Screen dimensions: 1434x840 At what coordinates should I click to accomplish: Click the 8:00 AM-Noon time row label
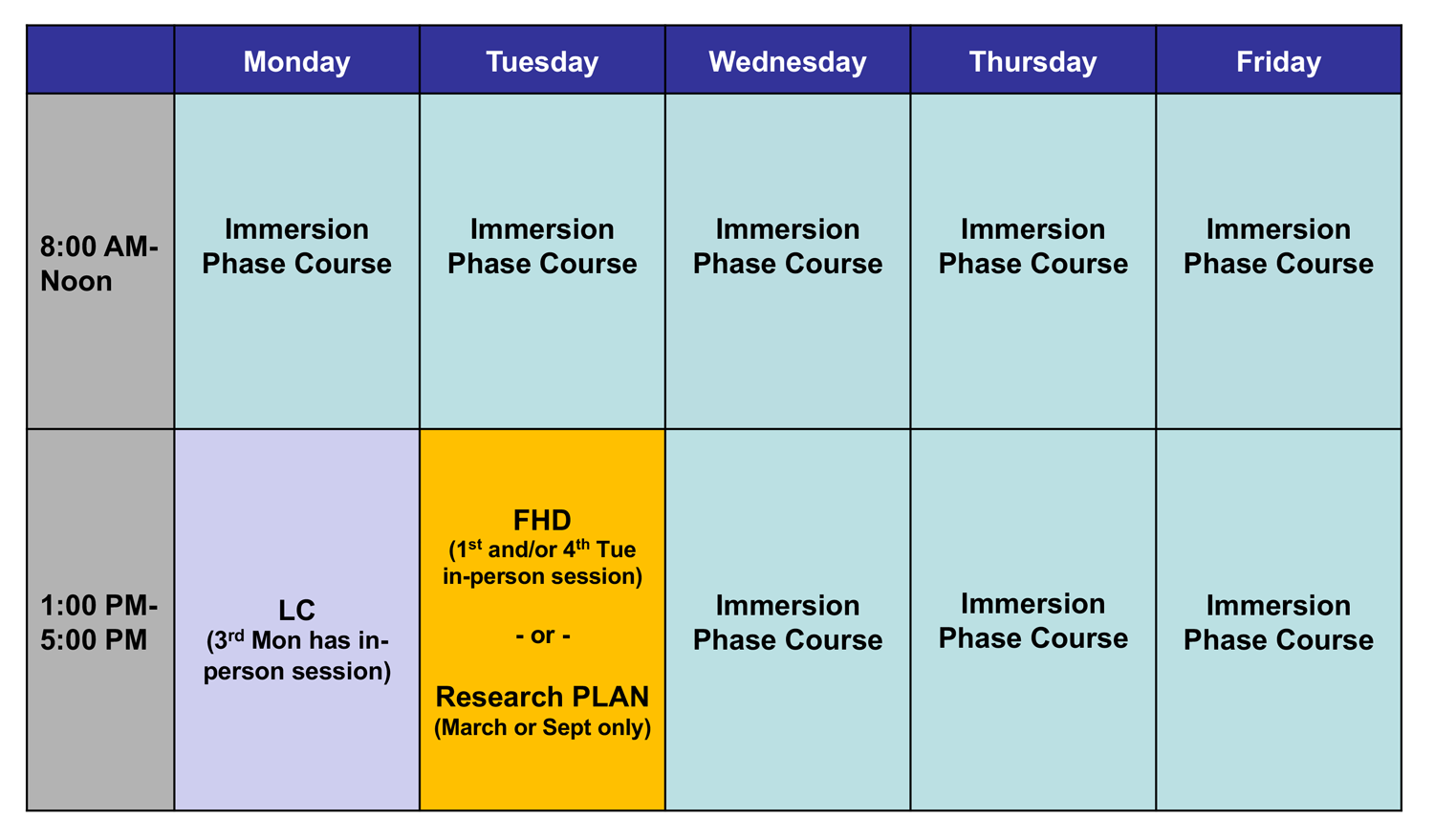[x=100, y=262]
